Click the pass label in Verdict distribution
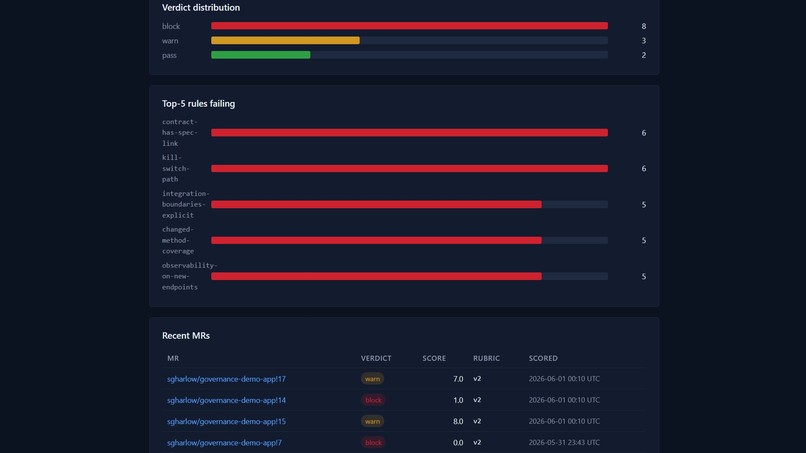Image resolution: width=806 pixels, height=453 pixels. click(x=169, y=55)
